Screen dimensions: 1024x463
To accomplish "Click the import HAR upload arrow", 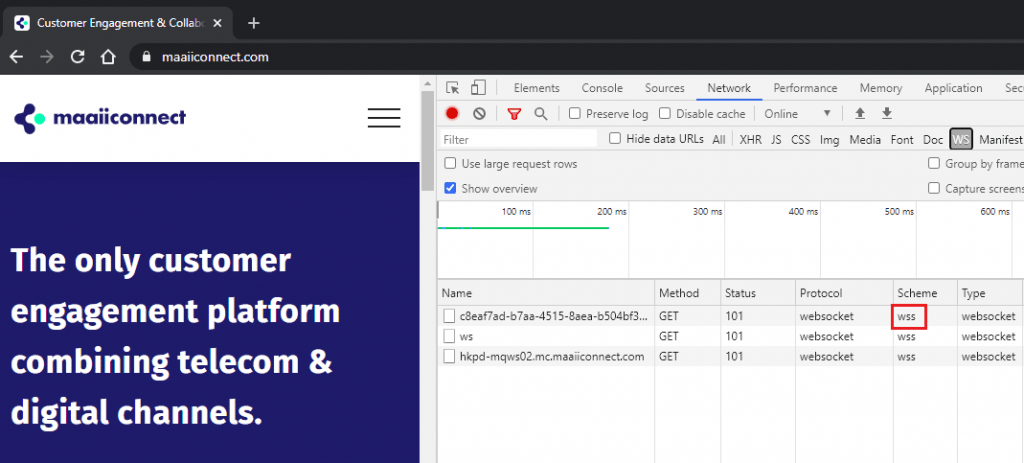I will 860,114.
